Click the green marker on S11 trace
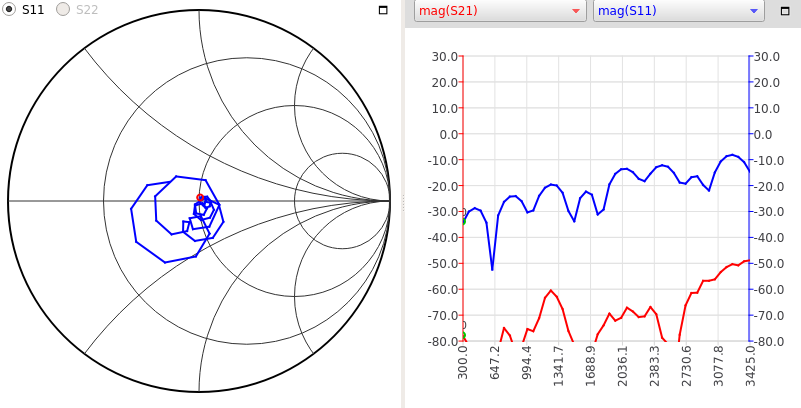 click(463, 221)
